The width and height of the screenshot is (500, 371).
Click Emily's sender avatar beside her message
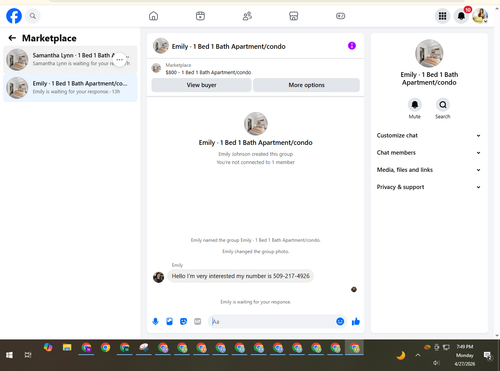[x=158, y=277]
